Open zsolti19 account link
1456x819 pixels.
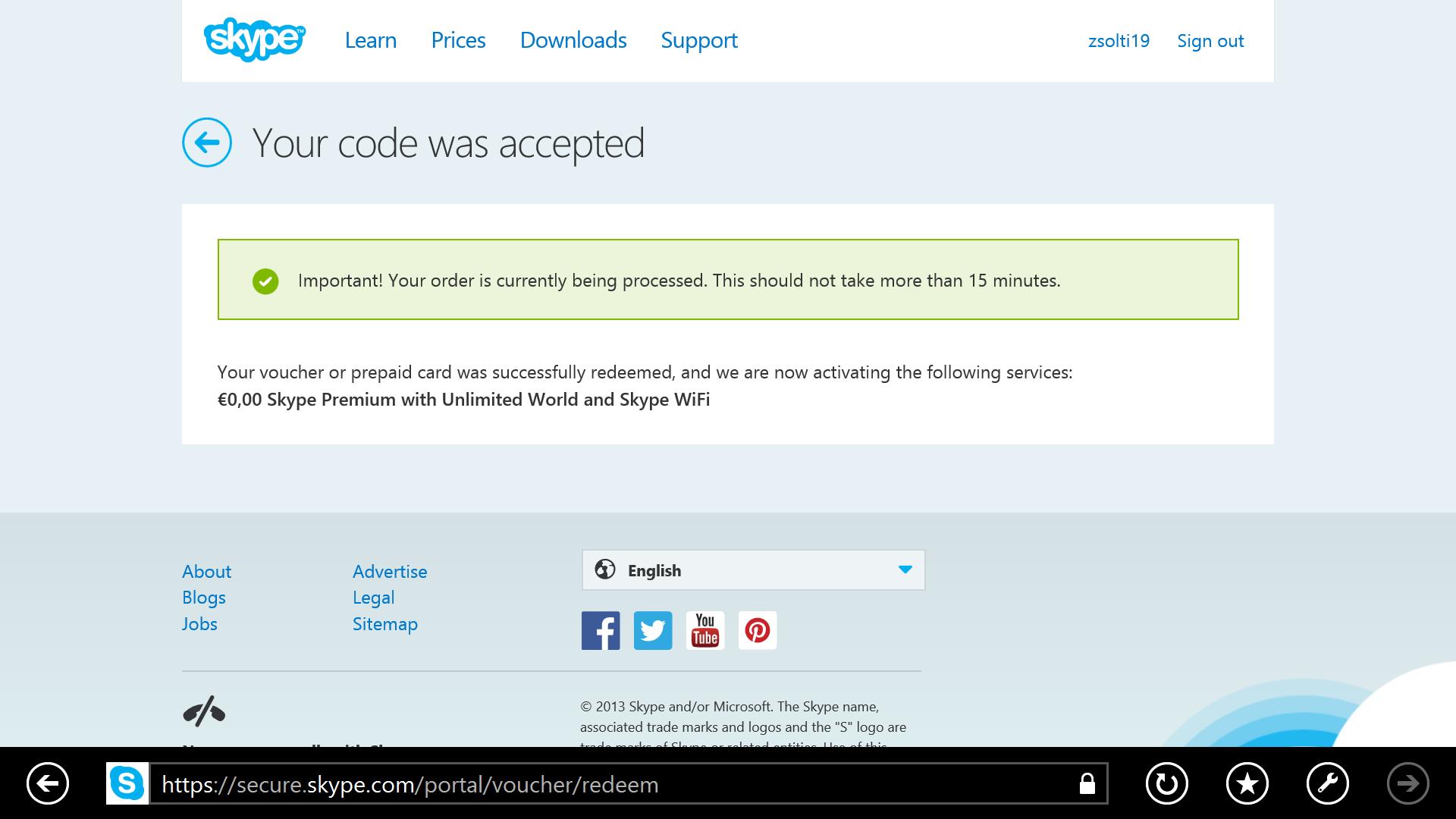coord(1119,41)
